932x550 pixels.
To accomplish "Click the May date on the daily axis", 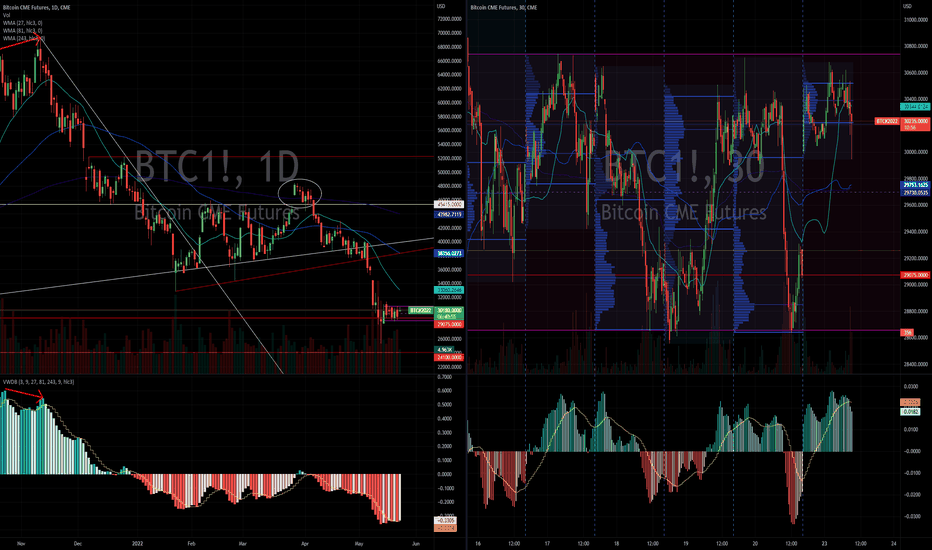I will pyautogui.click(x=358, y=543).
